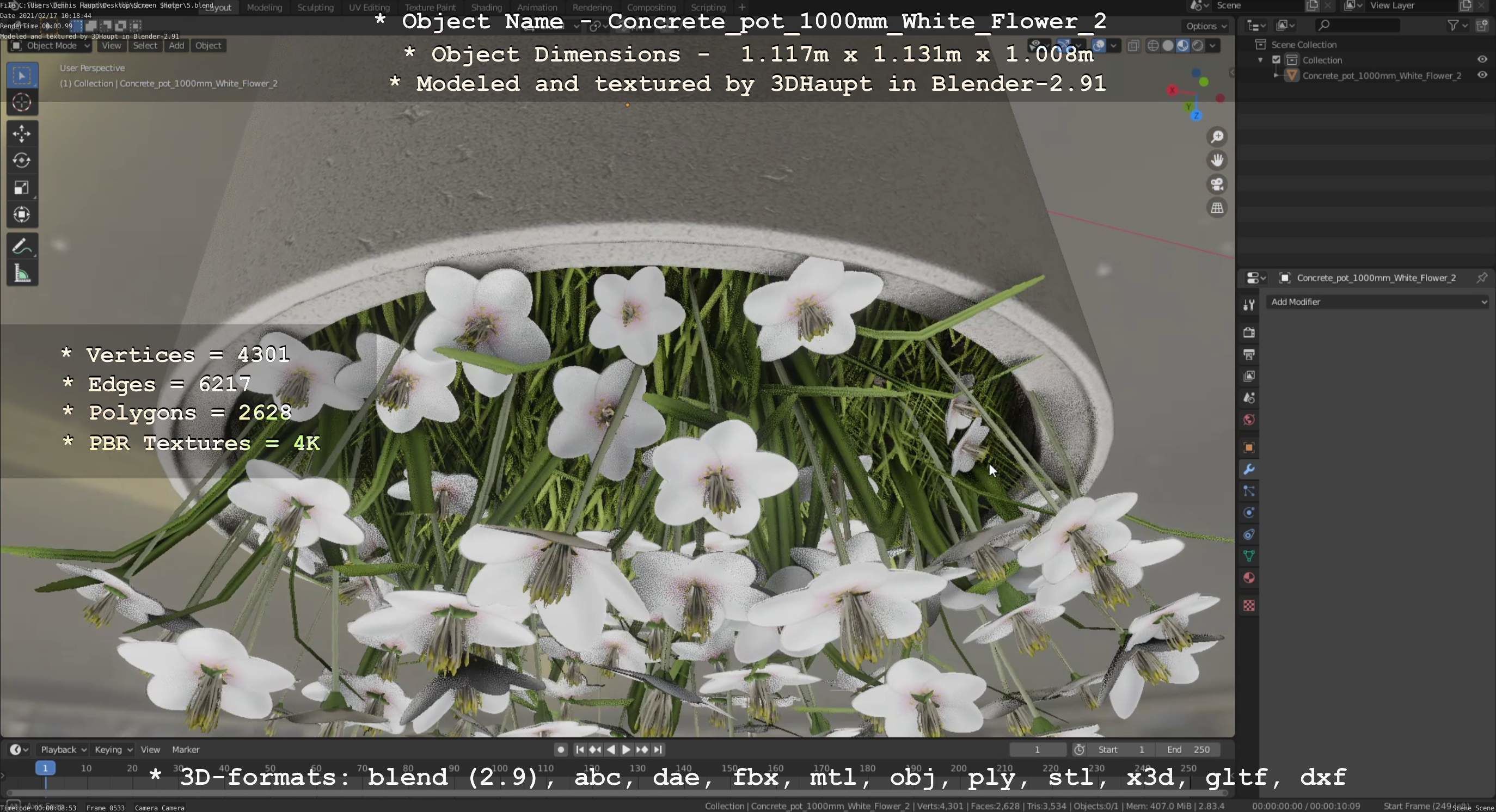Click the viewport zoom magnifier gizmo
Screen dimensions: 1496x812
tap(1217, 137)
